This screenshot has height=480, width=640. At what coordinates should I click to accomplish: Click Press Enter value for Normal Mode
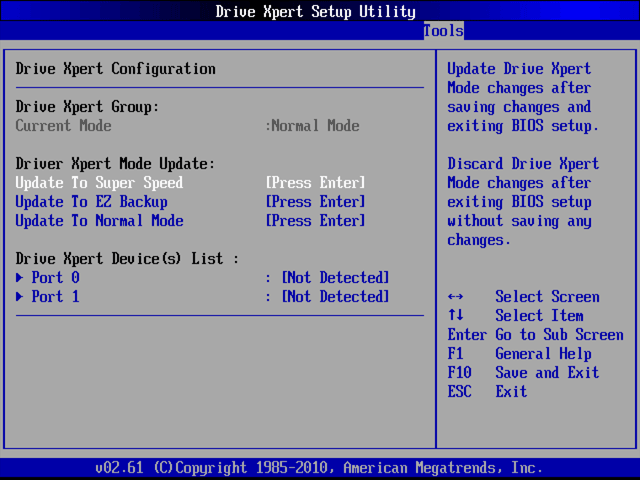point(315,220)
